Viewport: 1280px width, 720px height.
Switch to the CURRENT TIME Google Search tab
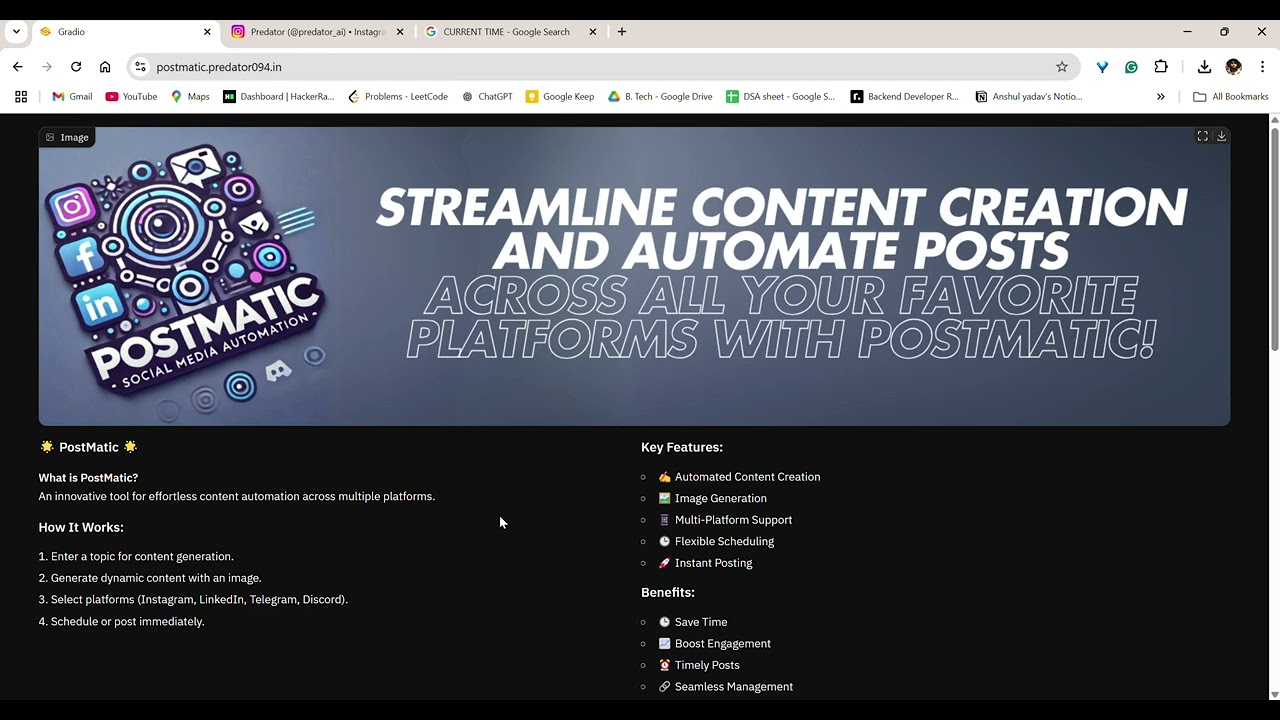509,32
